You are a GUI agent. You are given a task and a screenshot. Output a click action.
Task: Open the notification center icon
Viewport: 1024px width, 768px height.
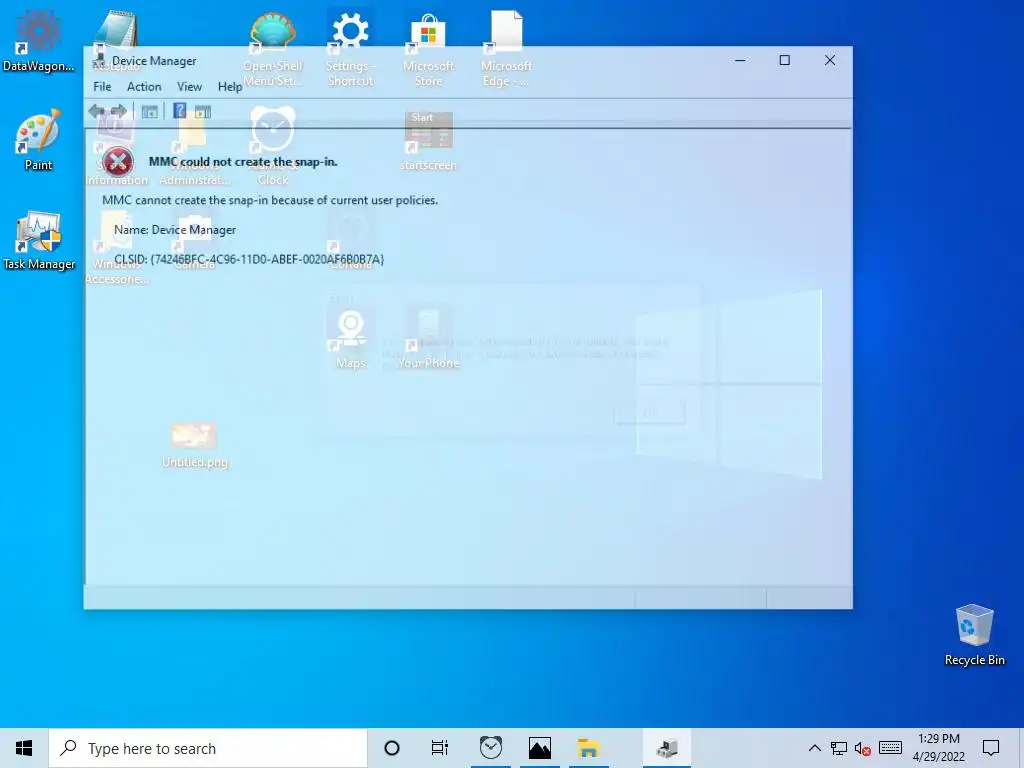(991, 748)
